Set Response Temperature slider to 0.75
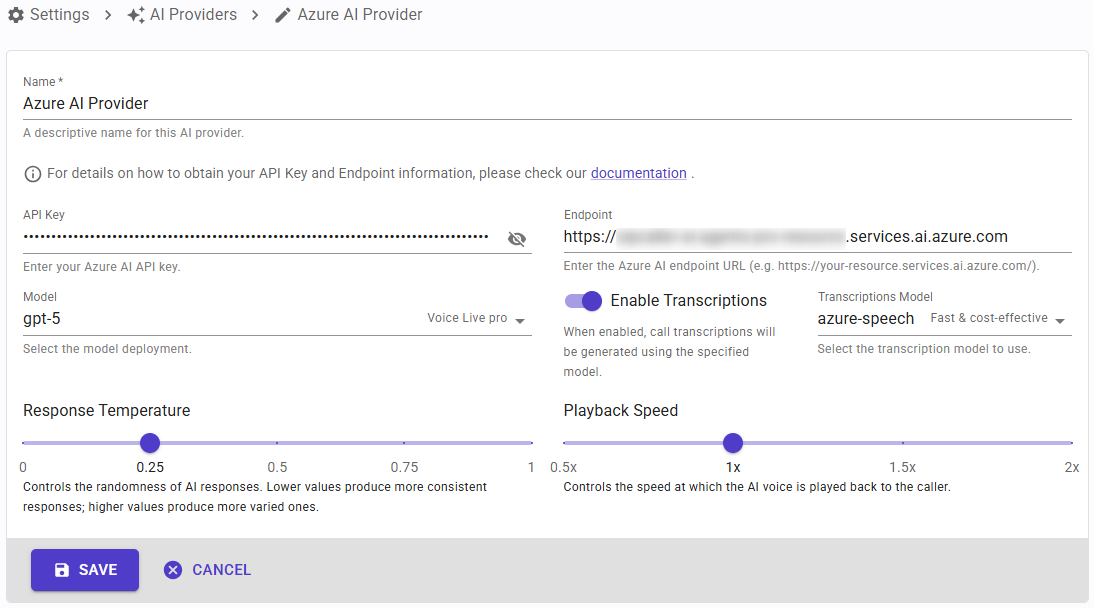The height and width of the screenshot is (608, 1094). click(x=404, y=443)
